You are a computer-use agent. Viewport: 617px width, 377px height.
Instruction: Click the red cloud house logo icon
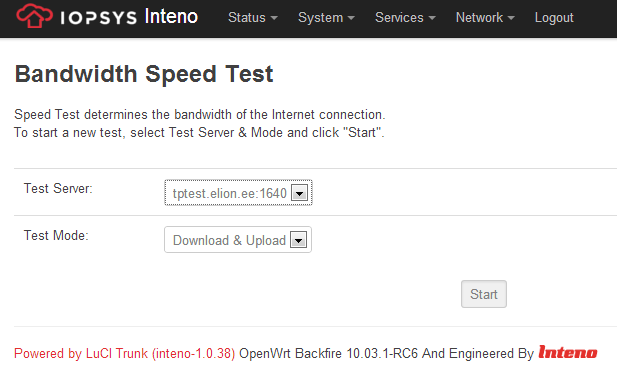(34, 16)
